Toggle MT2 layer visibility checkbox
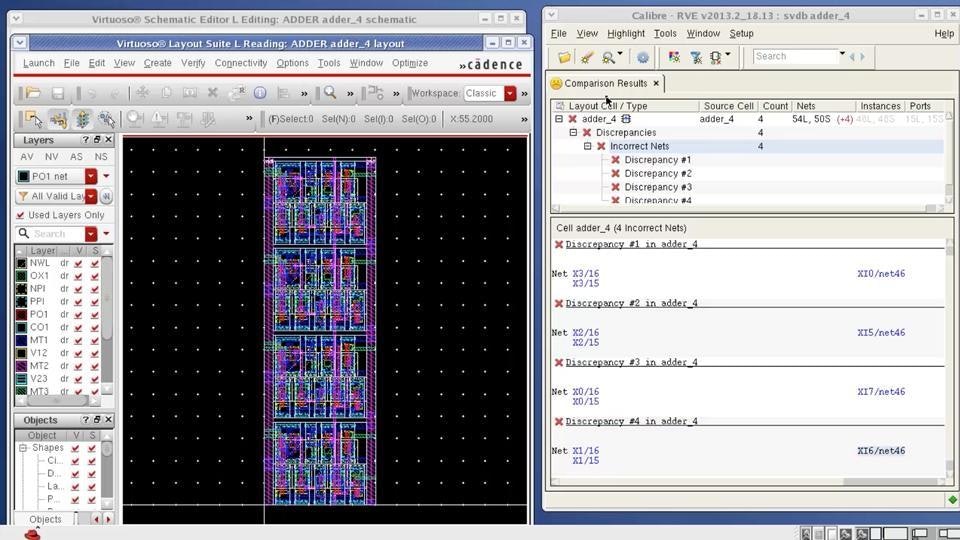This screenshot has width=960, height=540. (x=78, y=366)
